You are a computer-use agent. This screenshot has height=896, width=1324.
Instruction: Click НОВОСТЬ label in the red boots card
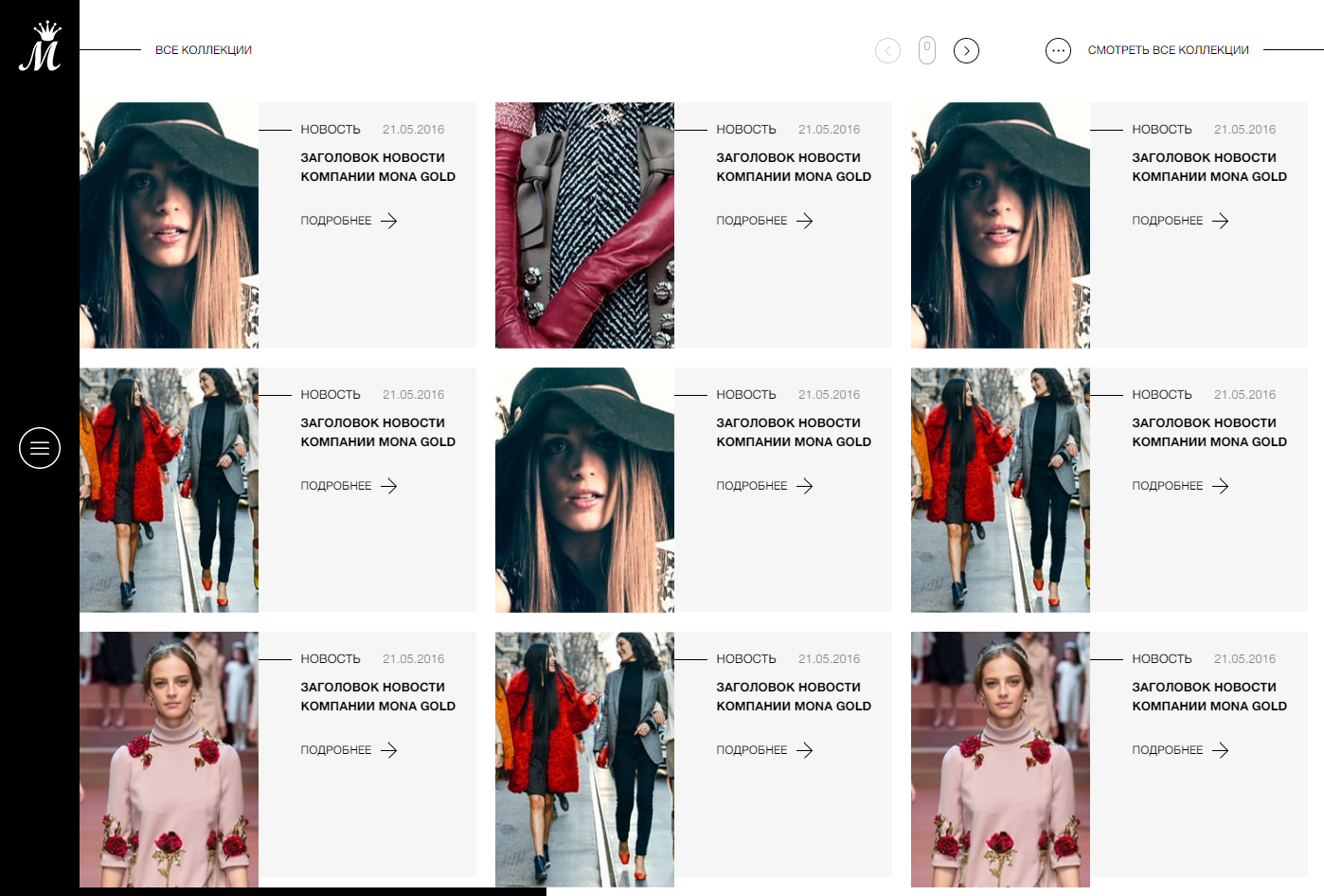point(746,130)
